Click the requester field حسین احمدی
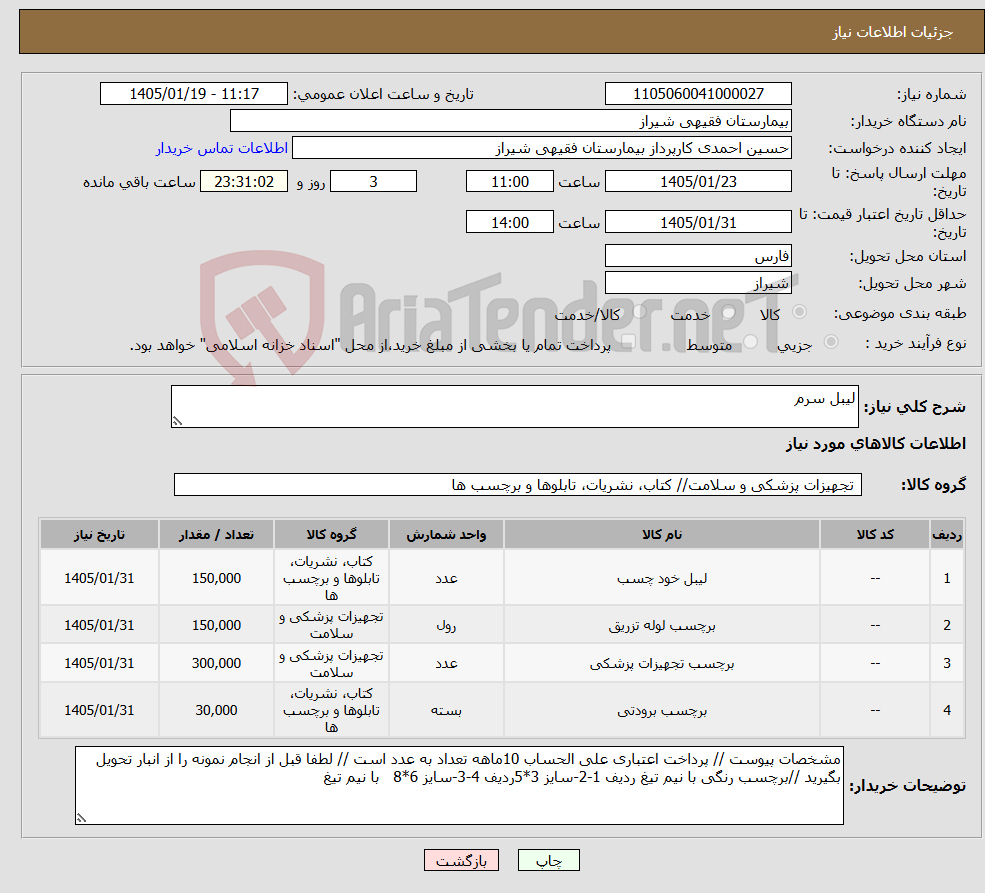Image resolution: width=985 pixels, height=893 pixels. (541, 148)
